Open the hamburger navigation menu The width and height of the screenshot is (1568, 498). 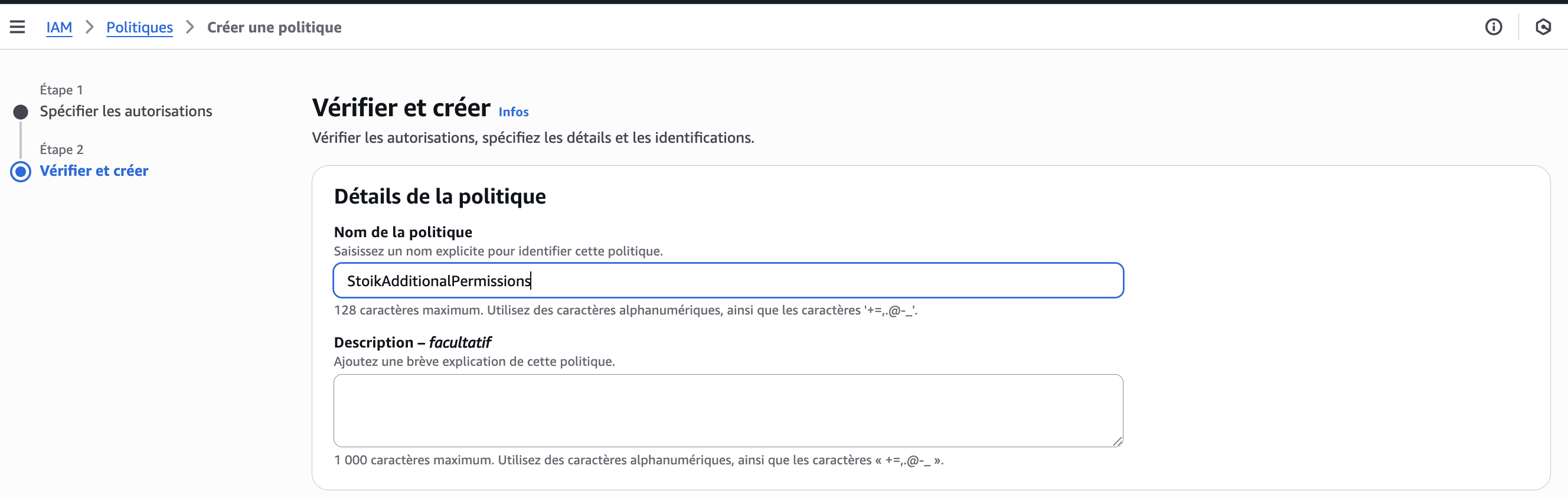click(x=17, y=27)
